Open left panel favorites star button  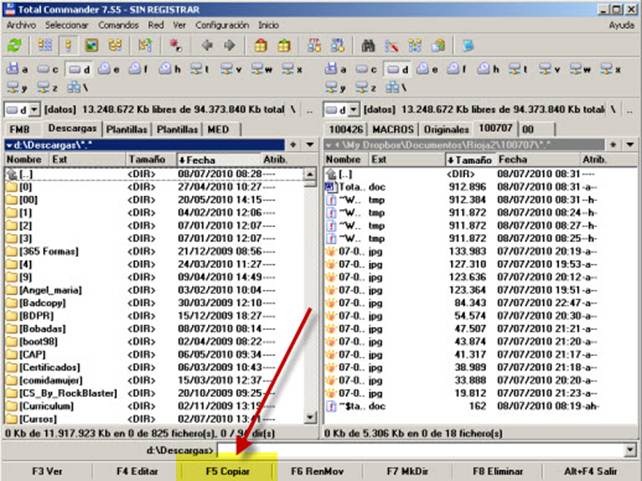(x=293, y=145)
